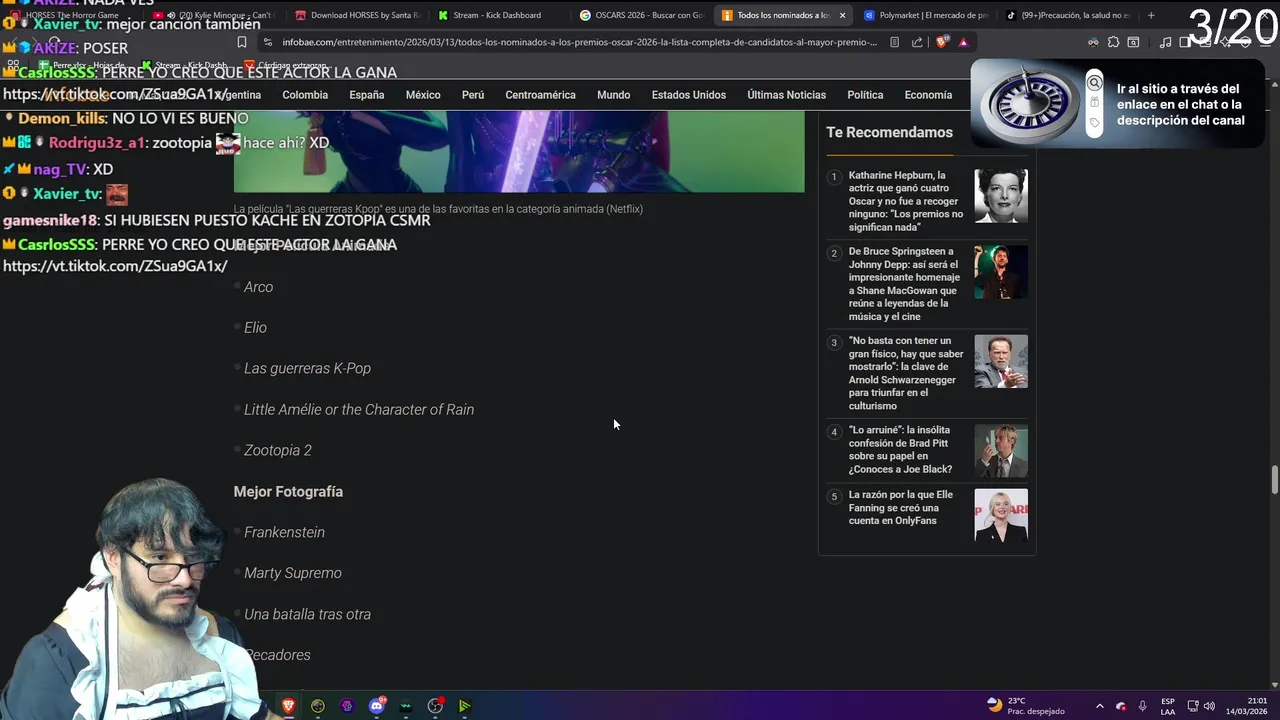Switch to OSCARS 2026 Google search tab
The width and height of the screenshot is (1280, 720).
coord(641,15)
